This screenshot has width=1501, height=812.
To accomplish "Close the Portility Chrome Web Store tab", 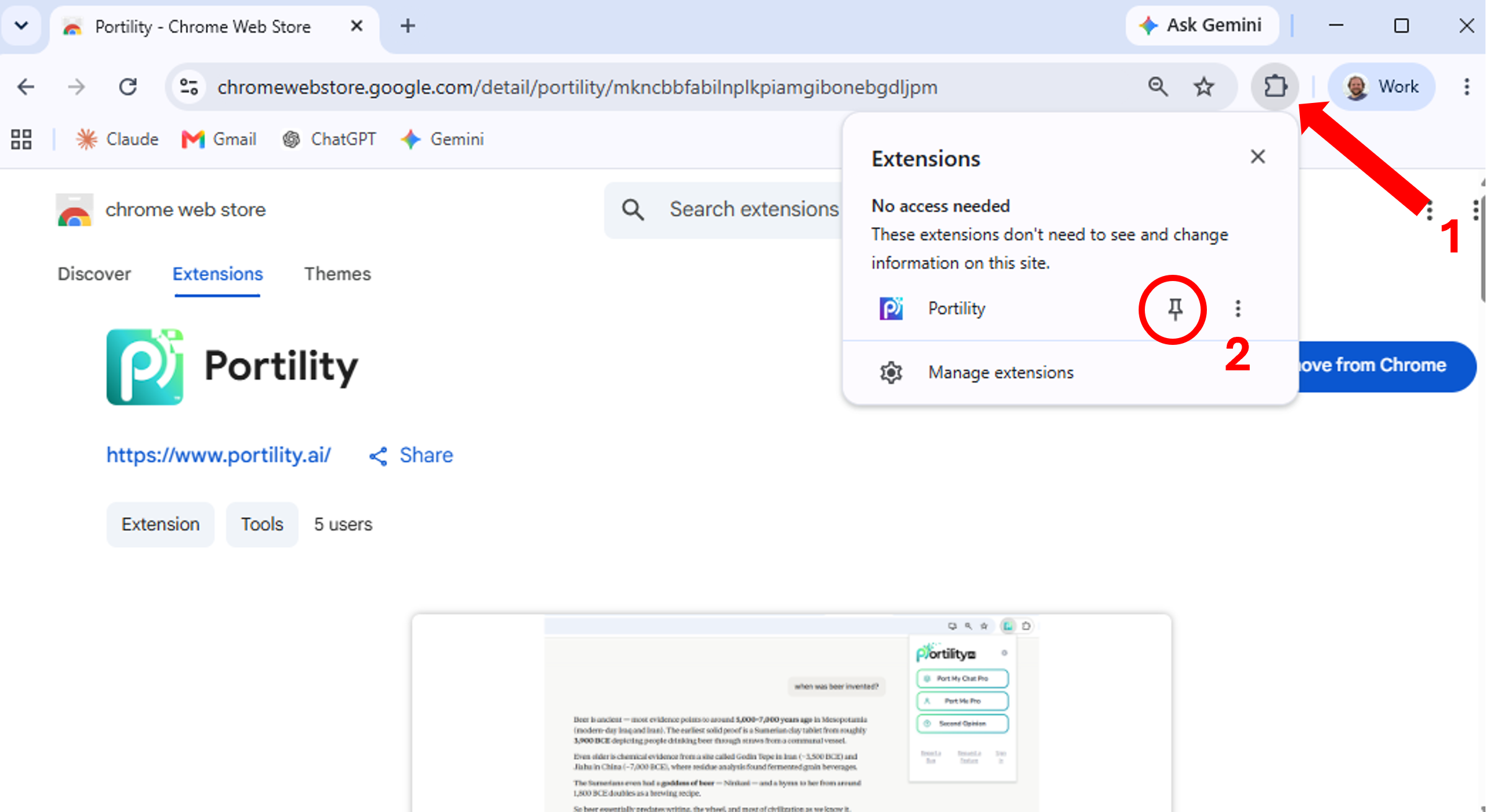I will [x=356, y=26].
